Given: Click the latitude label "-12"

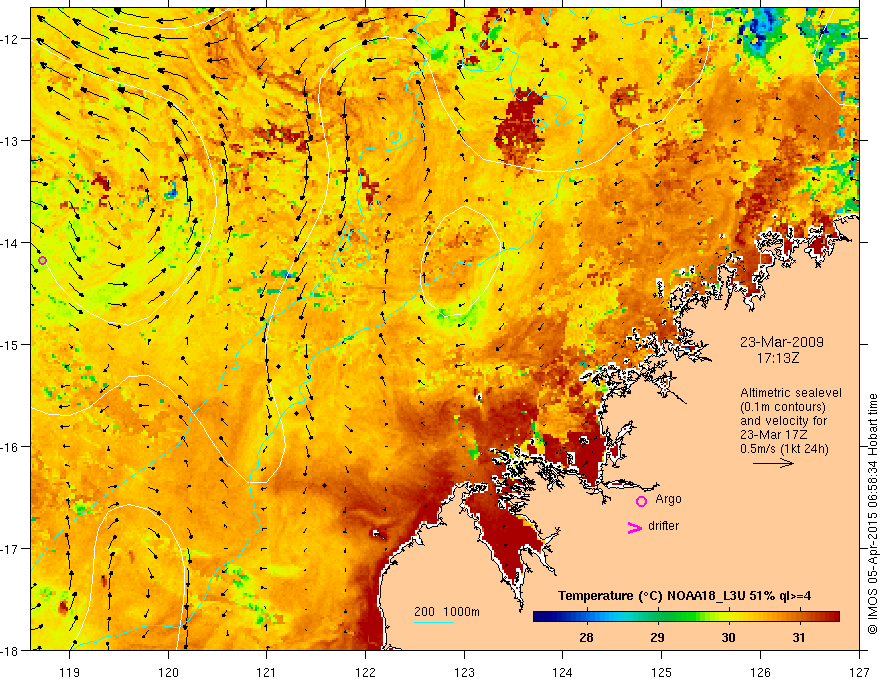Looking at the screenshot, I should click(10, 39).
